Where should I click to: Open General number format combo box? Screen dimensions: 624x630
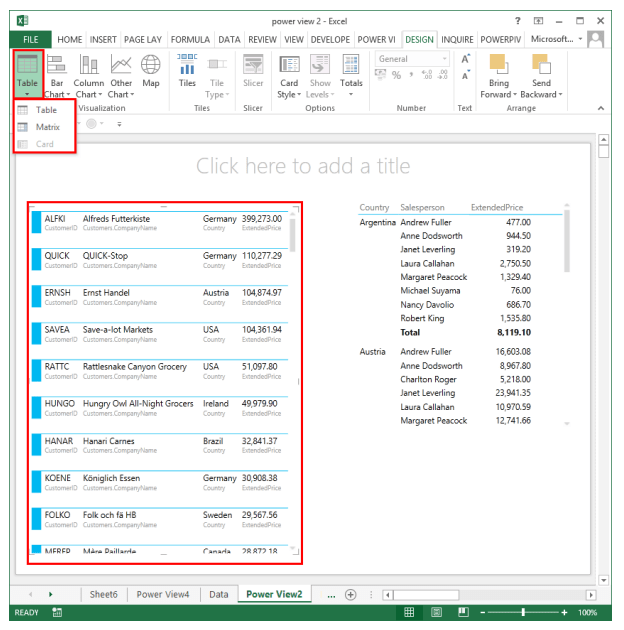tap(412, 59)
